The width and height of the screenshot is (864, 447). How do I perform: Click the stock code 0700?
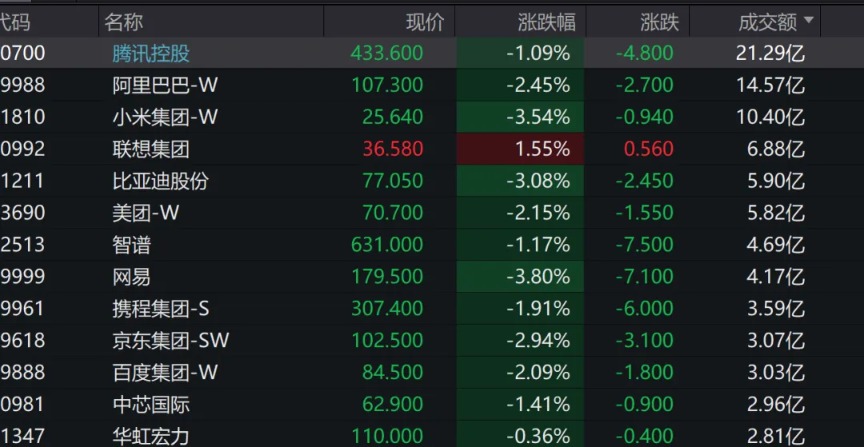tap(23, 53)
